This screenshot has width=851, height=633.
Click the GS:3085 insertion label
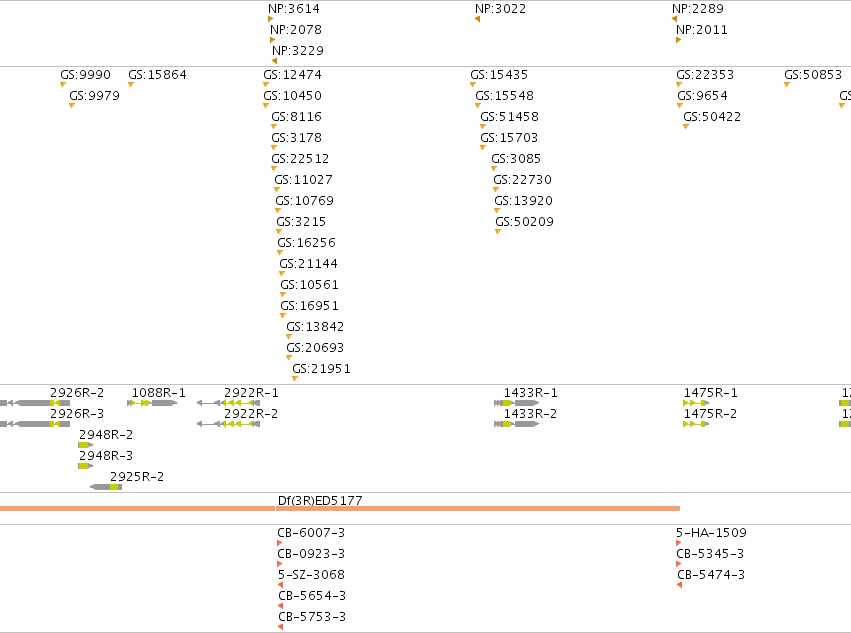[x=516, y=159]
